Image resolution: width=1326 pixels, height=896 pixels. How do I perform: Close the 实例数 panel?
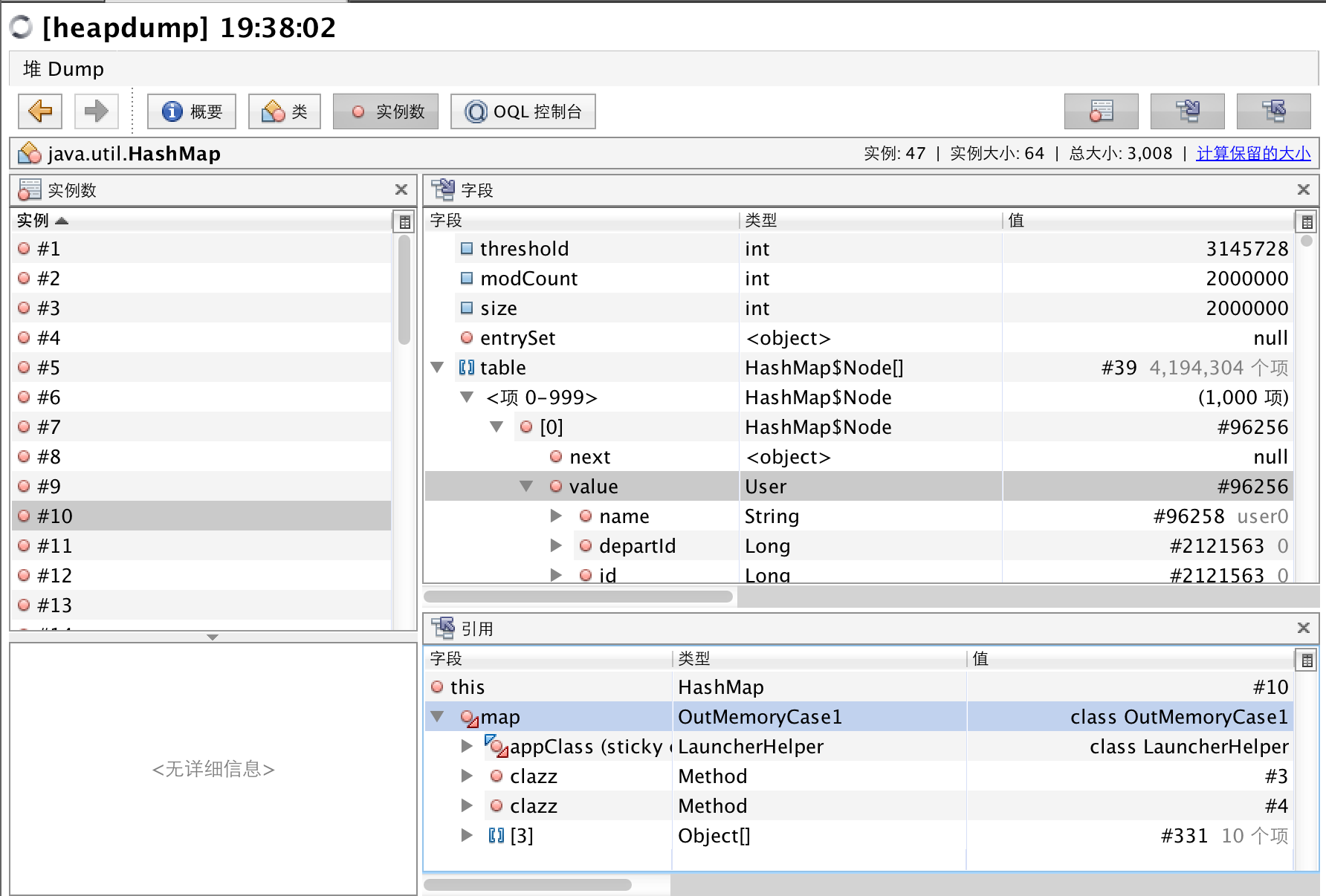[401, 189]
